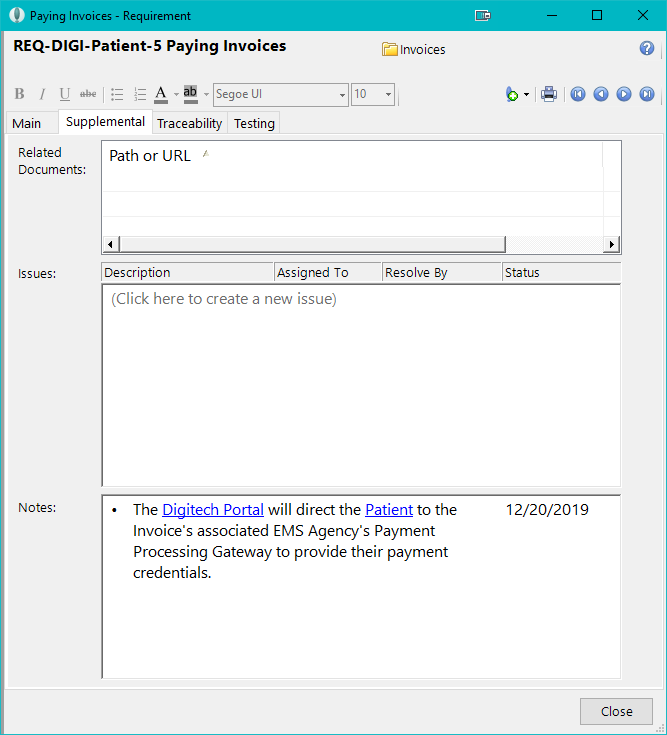Maximize the Paying Invoices window
667x735 pixels.
click(597, 15)
